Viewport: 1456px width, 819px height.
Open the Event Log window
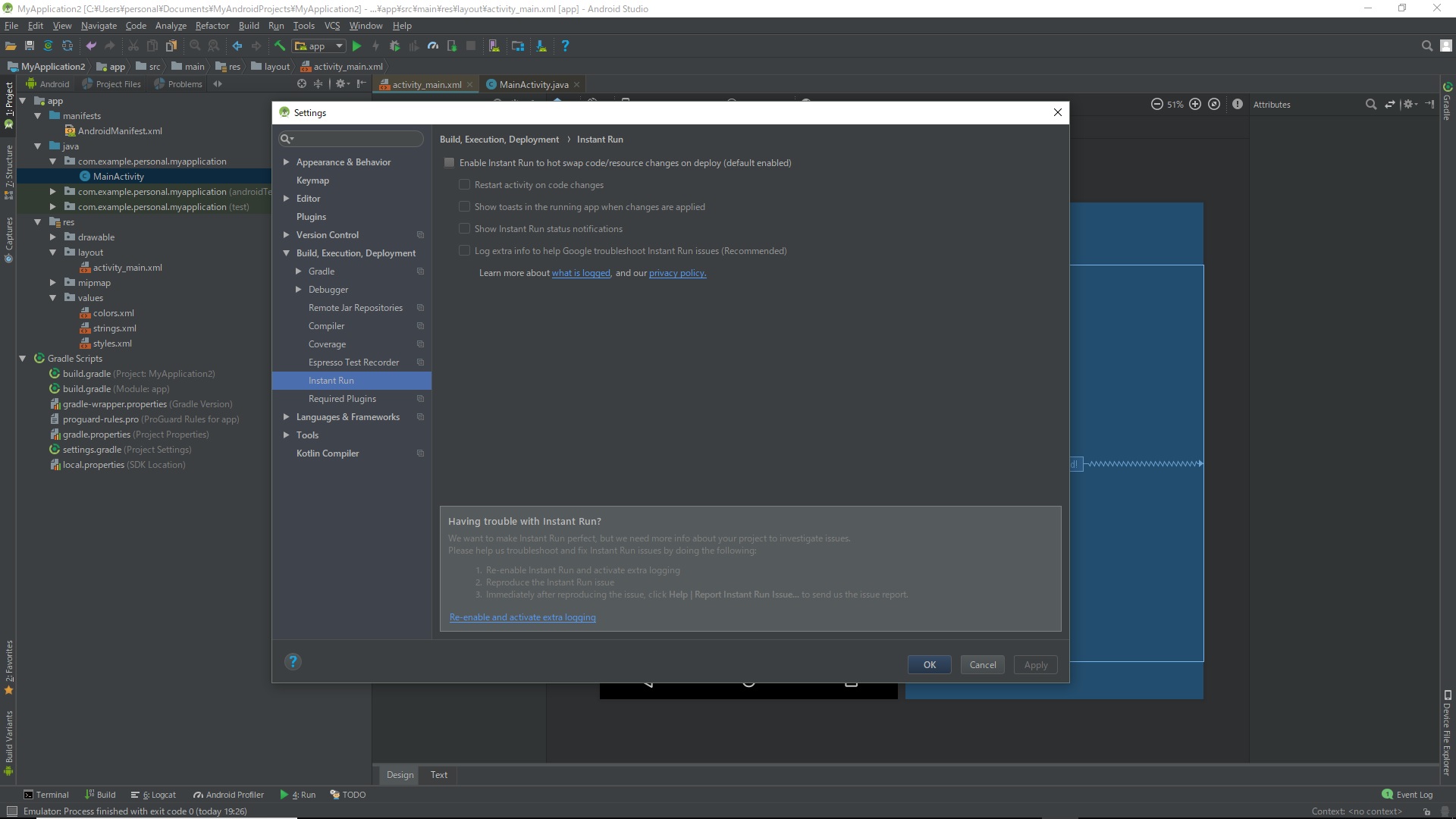click(x=1407, y=795)
